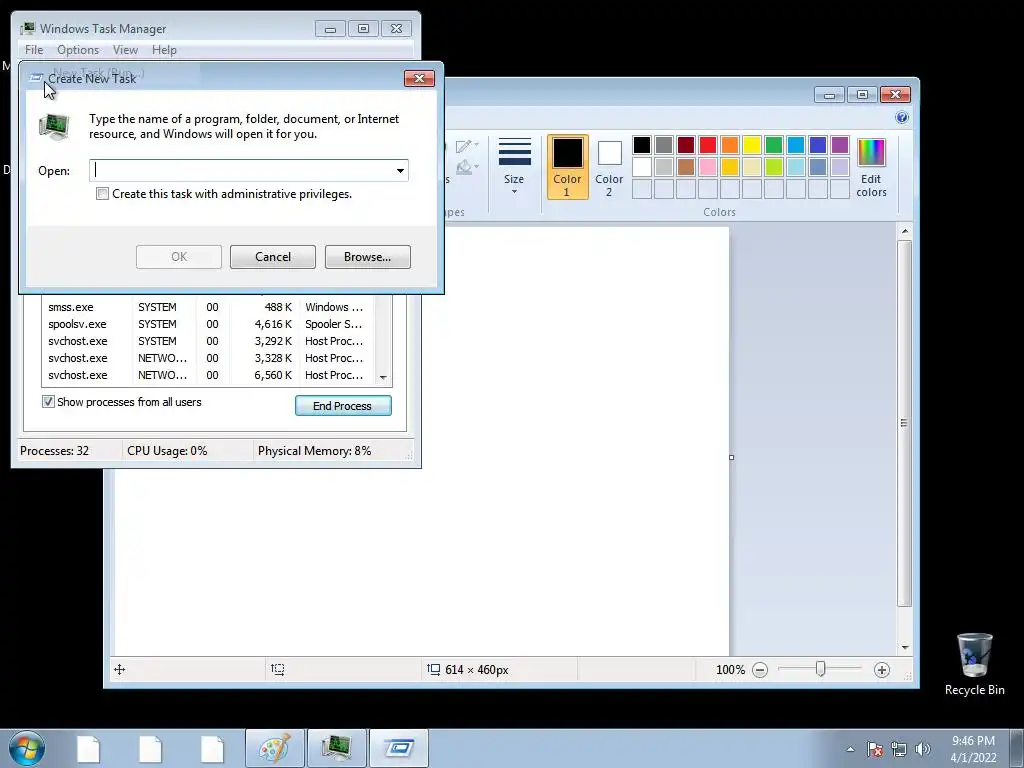Switch to Task Manager from the taskbar
The width and height of the screenshot is (1024, 768).
pyautogui.click(x=337, y=748)
